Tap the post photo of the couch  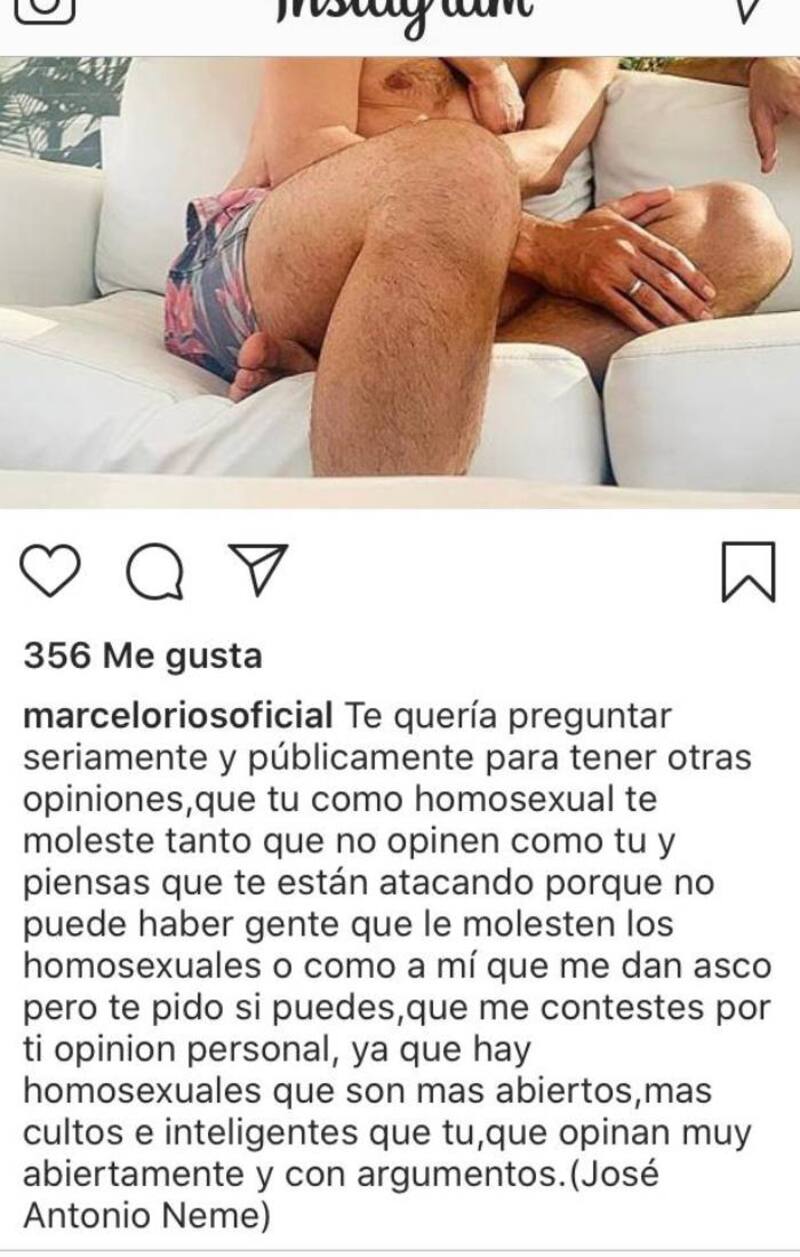[x=400, y=281]
